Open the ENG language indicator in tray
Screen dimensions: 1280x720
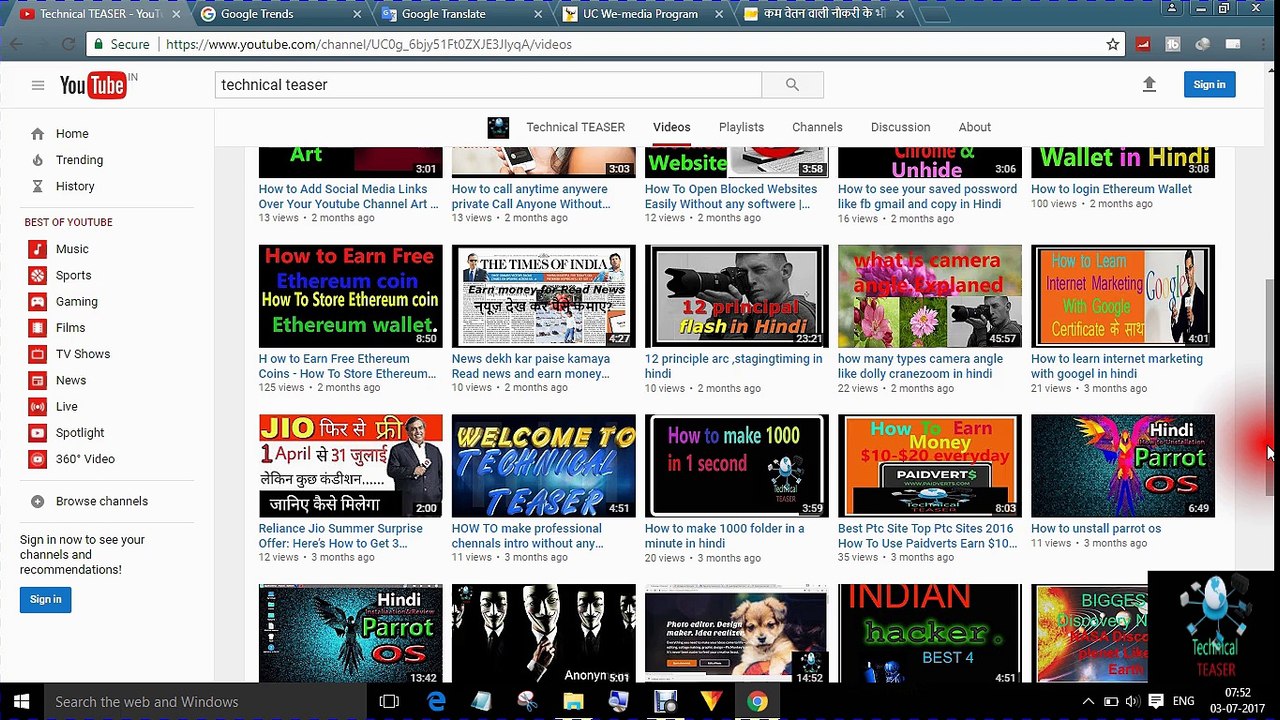point(1183,702)
